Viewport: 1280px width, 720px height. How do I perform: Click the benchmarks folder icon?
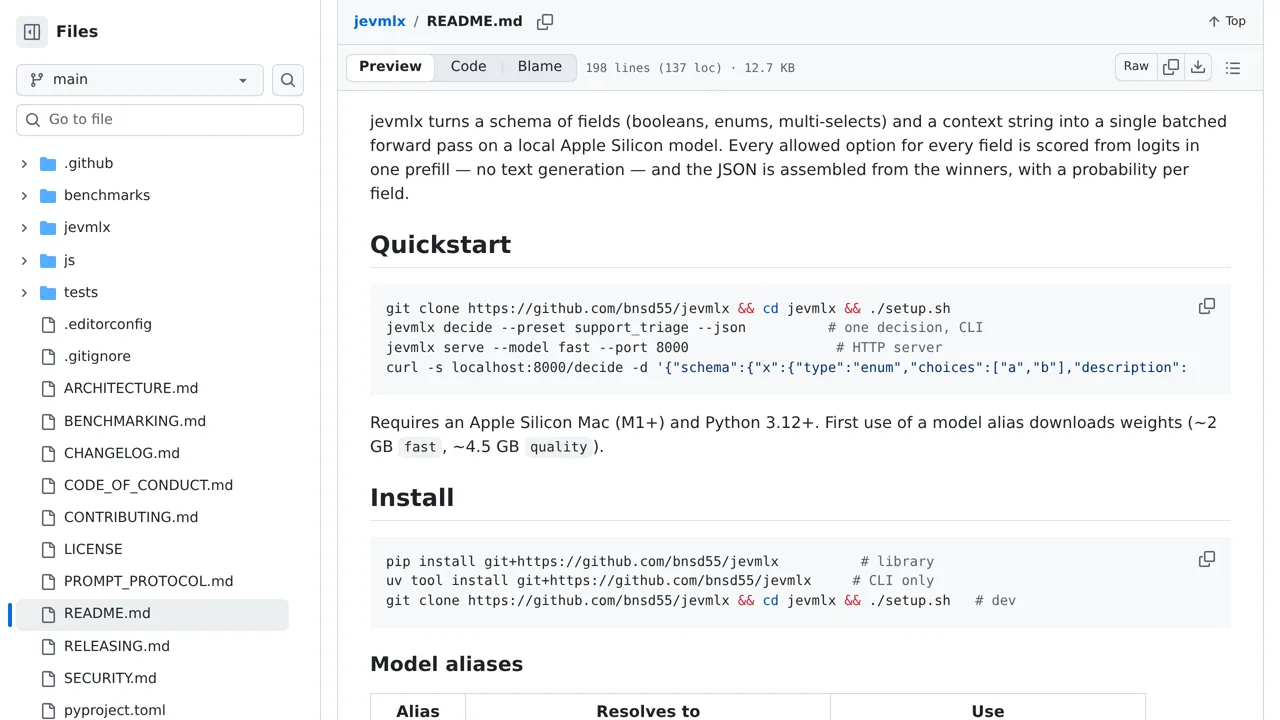[48, 195]
